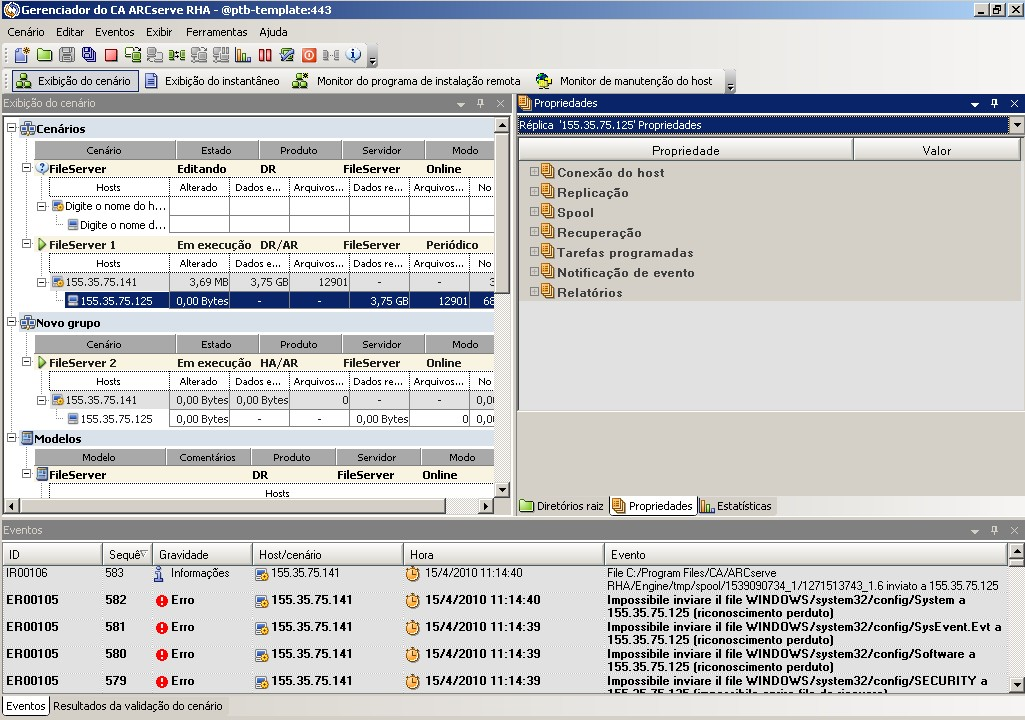1025x720 pixels.
Task: Expand the Spool property group
Action: tap(535, 212)
